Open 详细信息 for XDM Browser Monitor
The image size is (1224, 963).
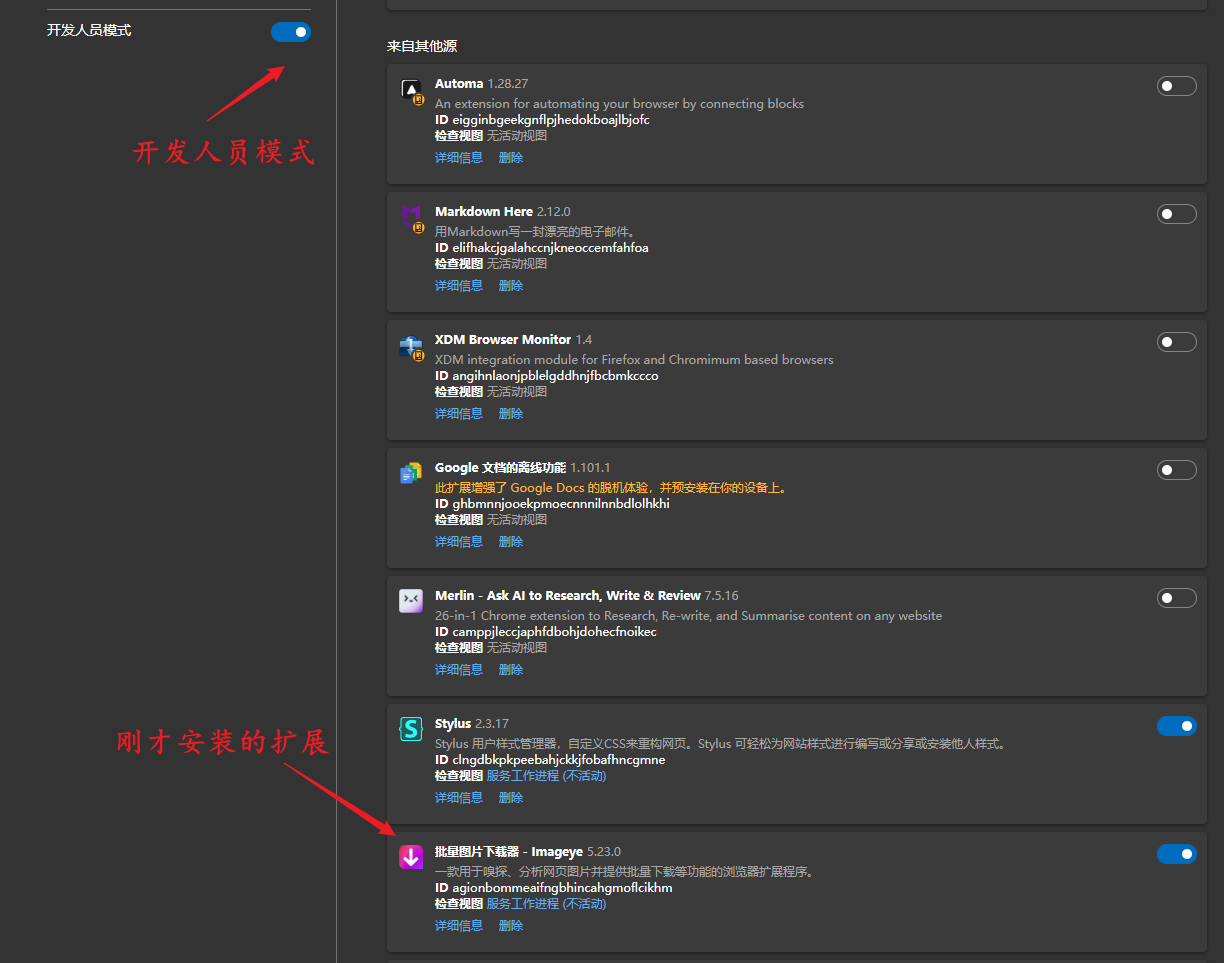(459, 414)
